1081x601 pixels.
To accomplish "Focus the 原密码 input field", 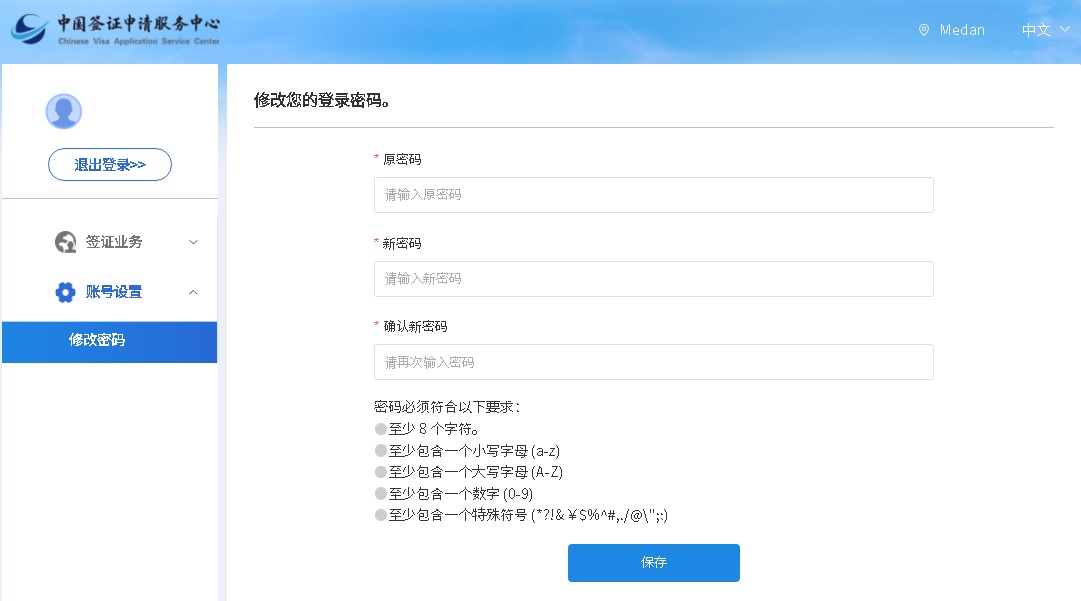I will click(653, 195).
